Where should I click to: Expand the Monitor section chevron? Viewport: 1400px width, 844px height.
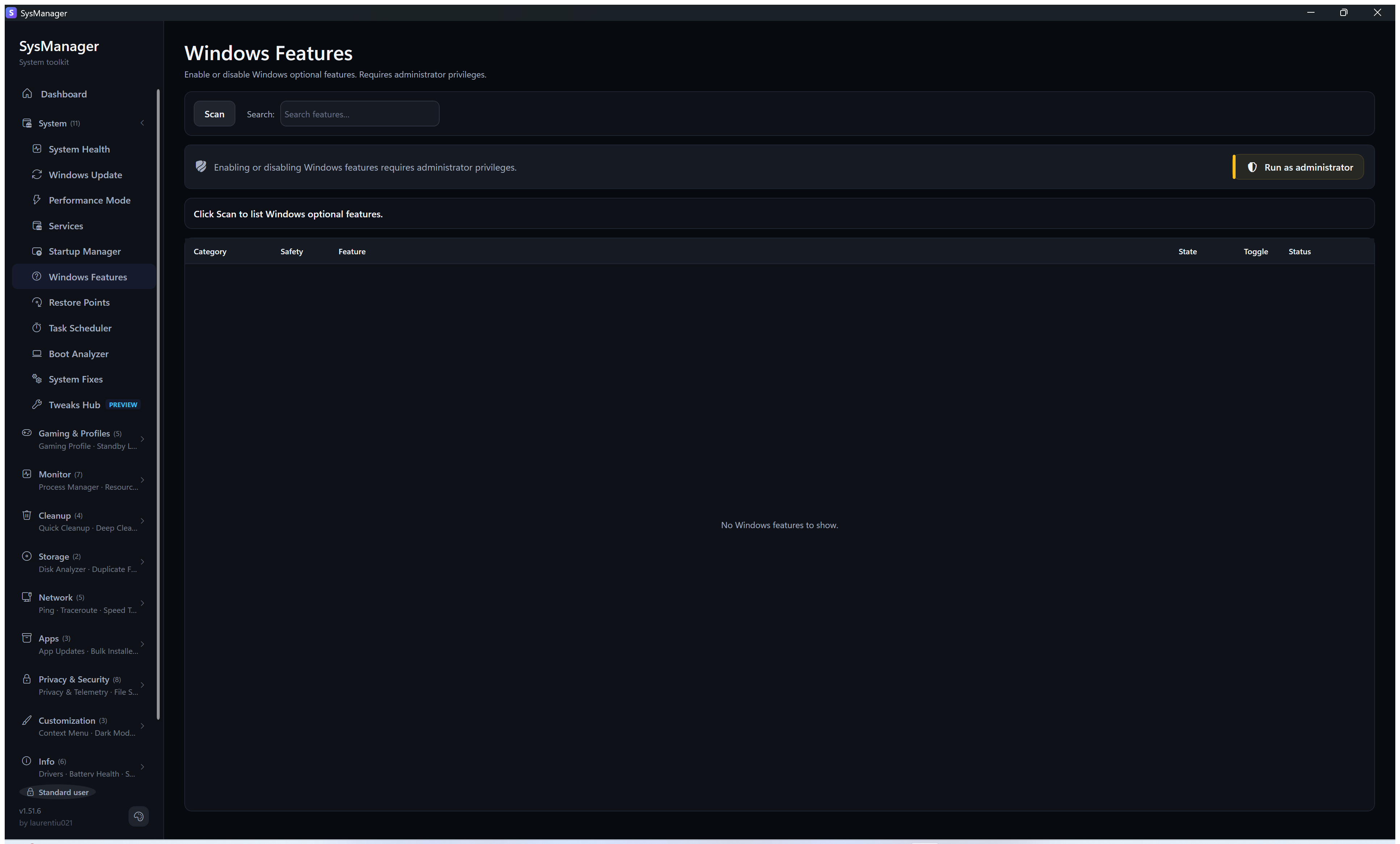(x=143, y=480)
